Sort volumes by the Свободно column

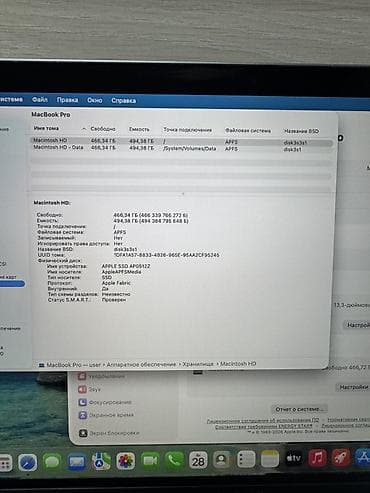(x=103, y=129)
